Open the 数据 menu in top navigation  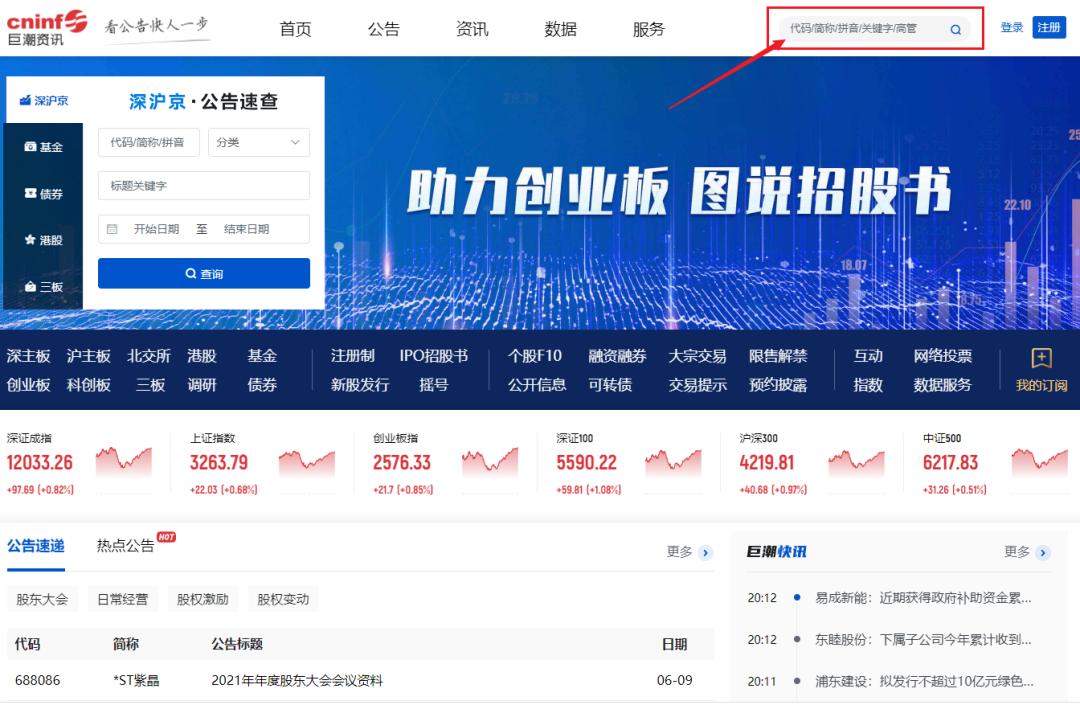pyautogui.click(x=560, y=29)
